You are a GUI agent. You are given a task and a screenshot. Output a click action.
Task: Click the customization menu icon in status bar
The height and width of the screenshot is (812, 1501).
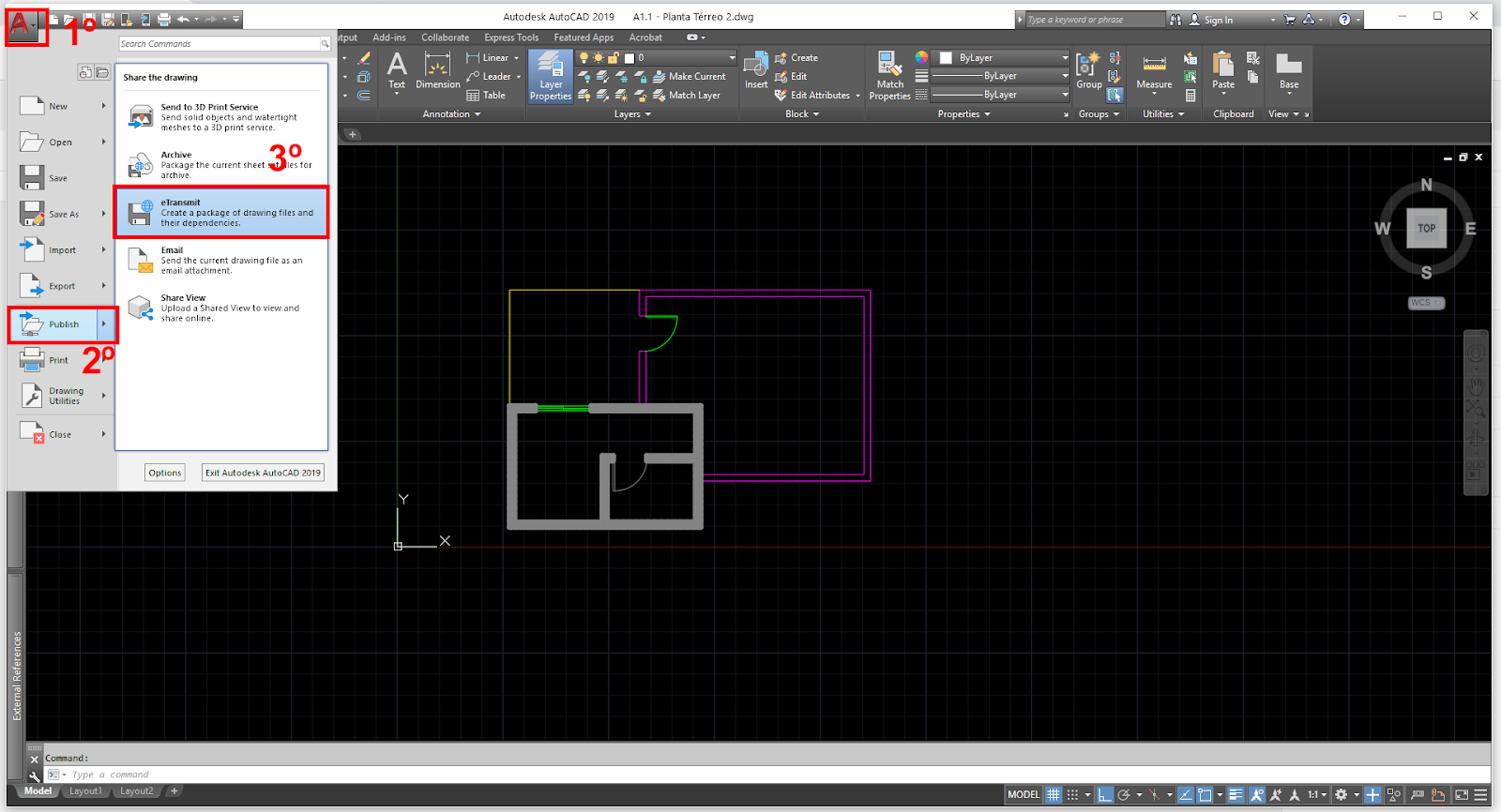pos(1480,794)
